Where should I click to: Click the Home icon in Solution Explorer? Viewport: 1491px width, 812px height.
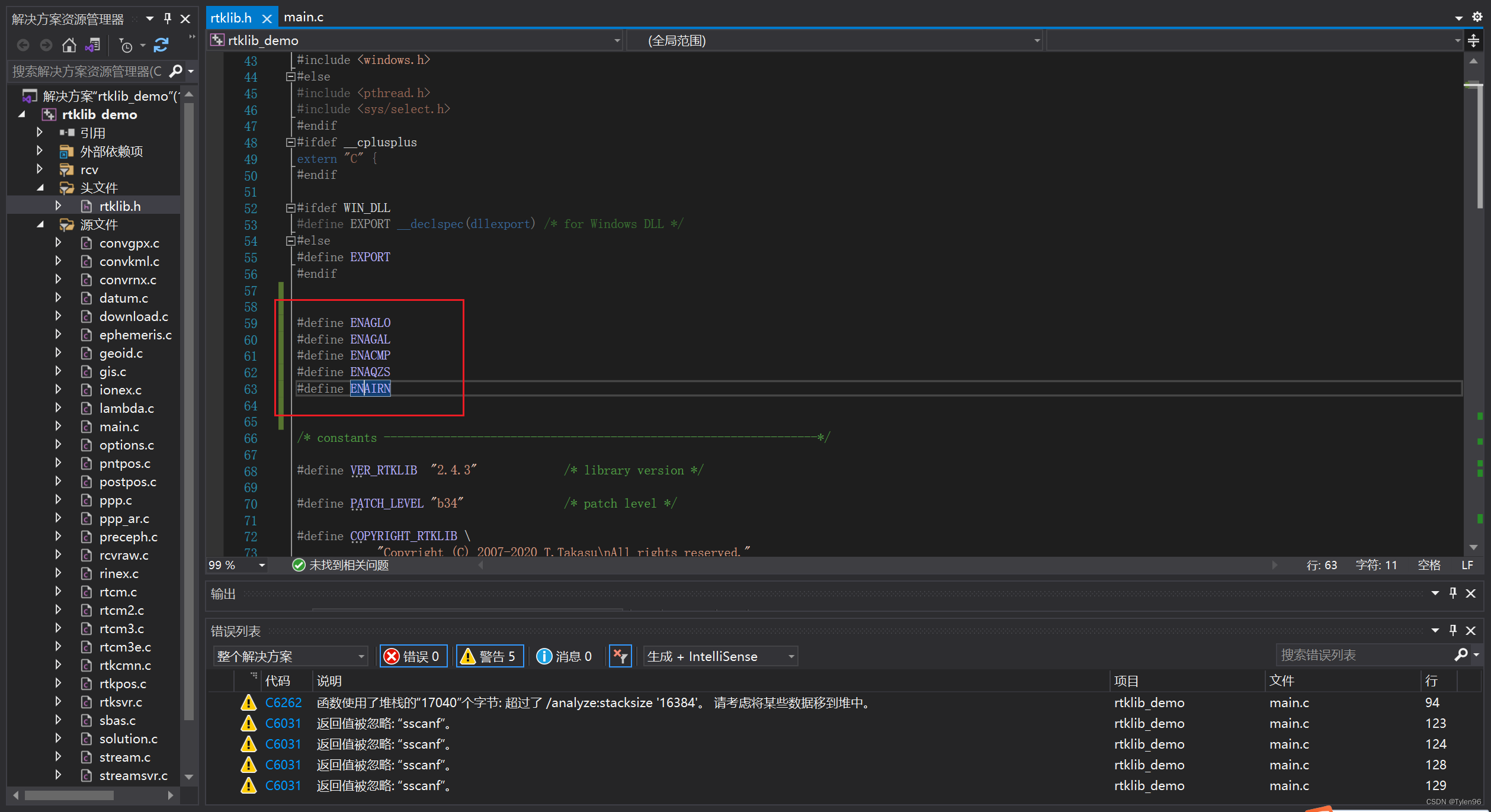69,45
